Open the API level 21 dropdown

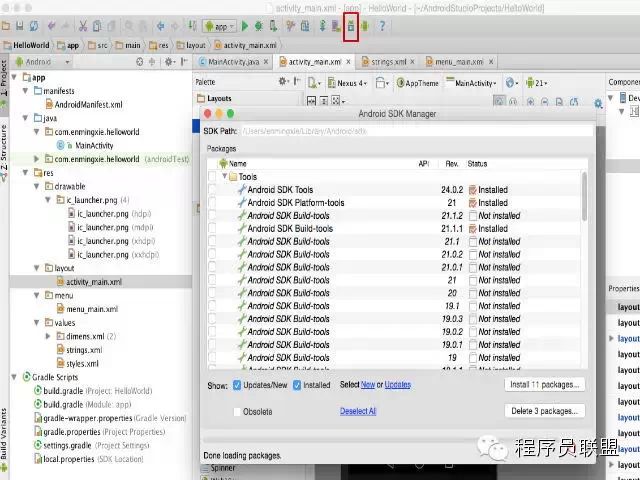pos(537,83)
